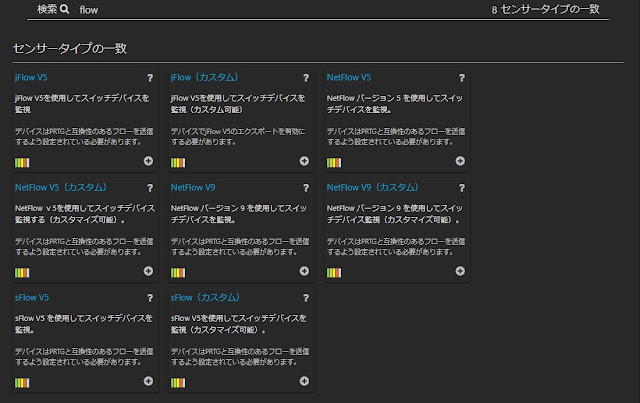Click description 'jFlow V5を使用してスイッチデバイスを監視（カスタム可能）'
This screenshot has height=403, width=640.
[x=238, y=104]
